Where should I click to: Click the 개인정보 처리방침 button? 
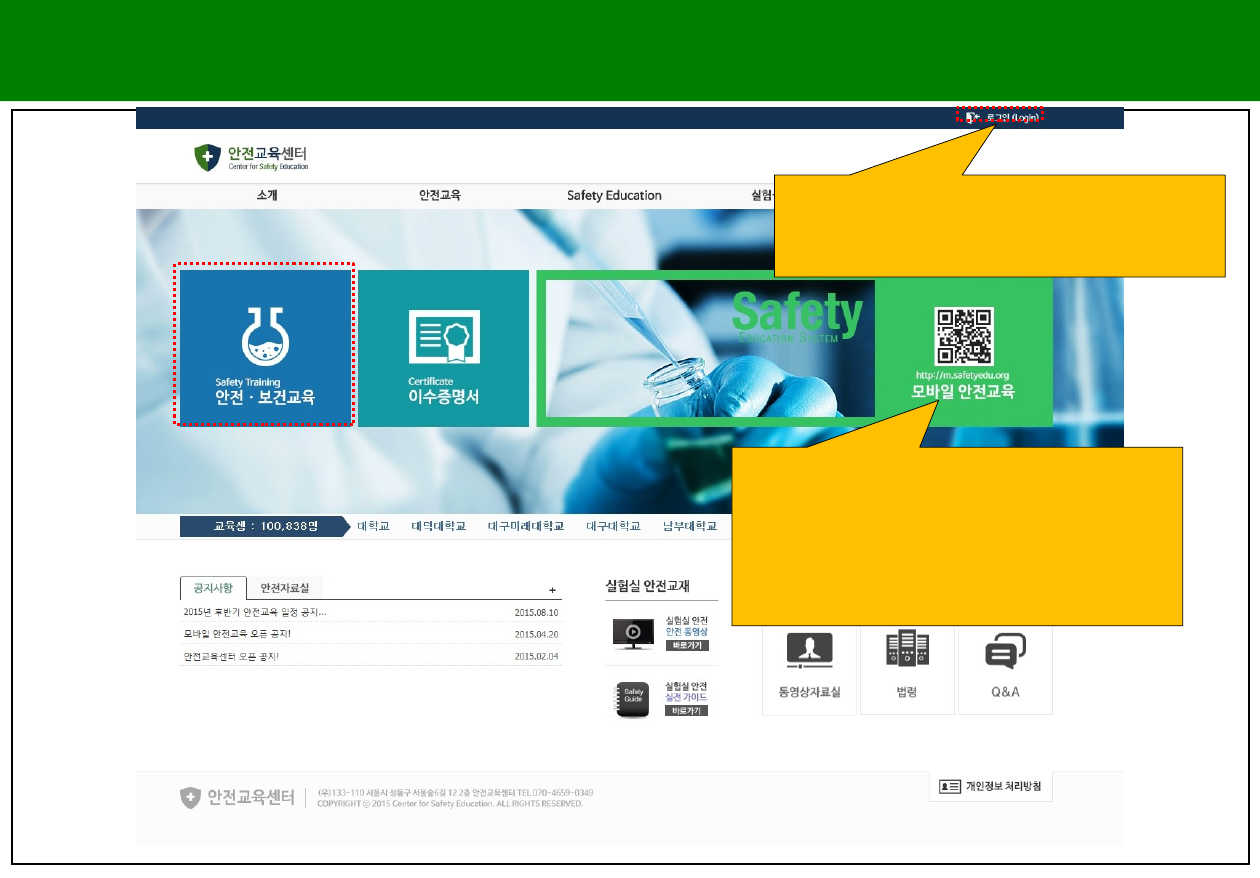coord(991,787)
